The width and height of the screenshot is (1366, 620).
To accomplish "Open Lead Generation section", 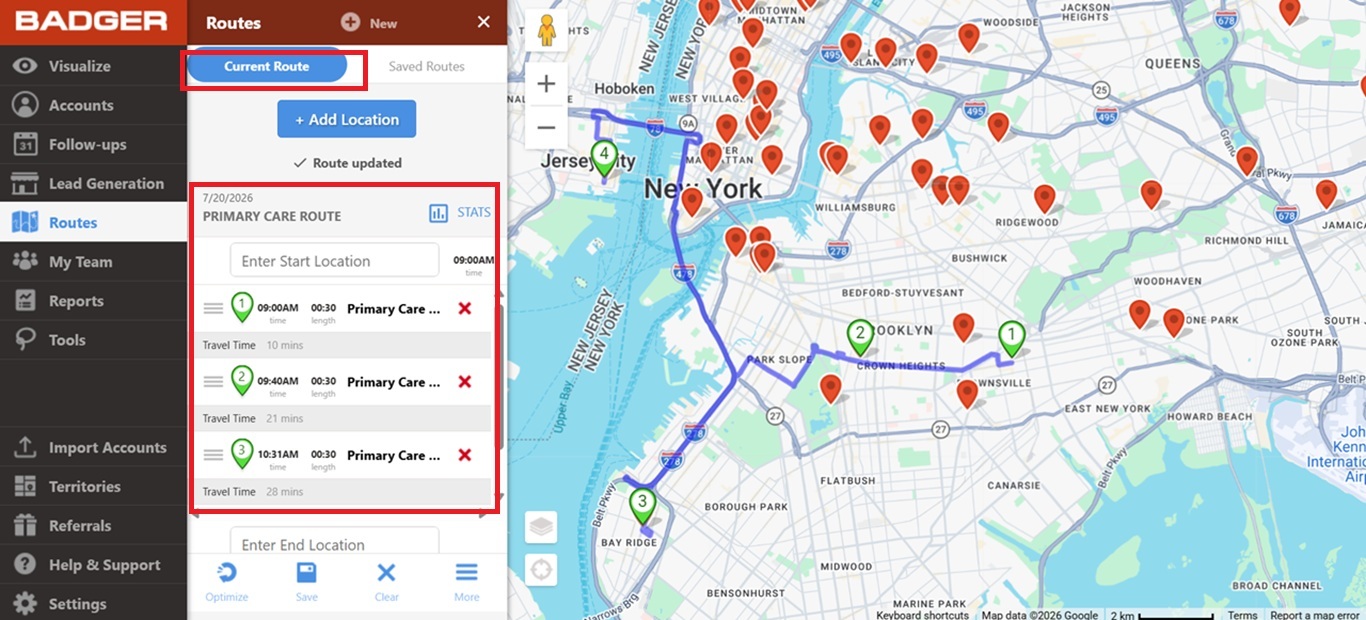I will click(93, 183).
